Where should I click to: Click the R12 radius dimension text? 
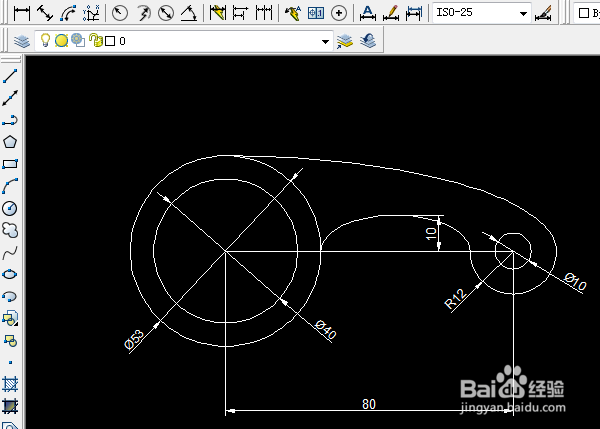pyautogui.click(x=455, y=299)
